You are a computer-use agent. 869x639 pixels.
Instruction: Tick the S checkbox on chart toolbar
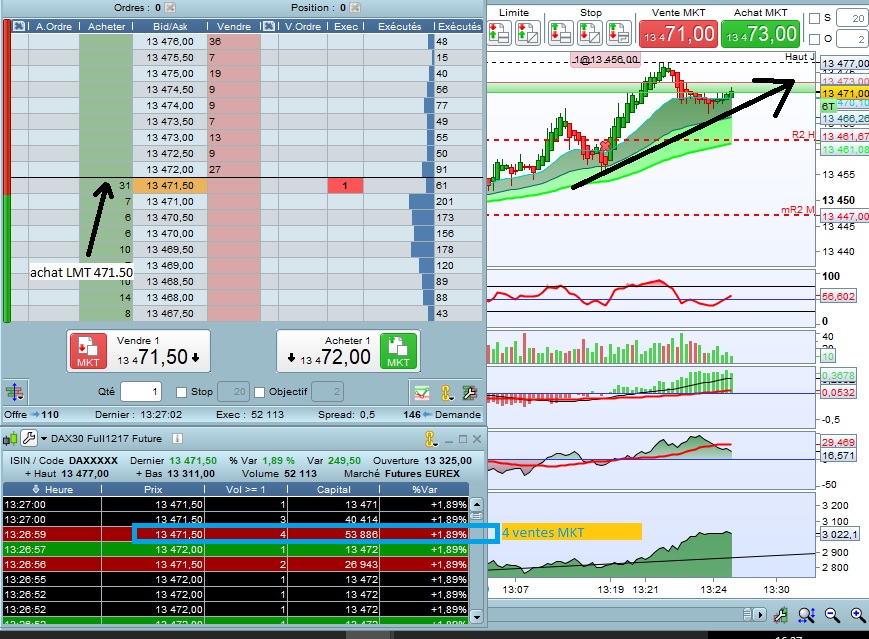[814, 18]
